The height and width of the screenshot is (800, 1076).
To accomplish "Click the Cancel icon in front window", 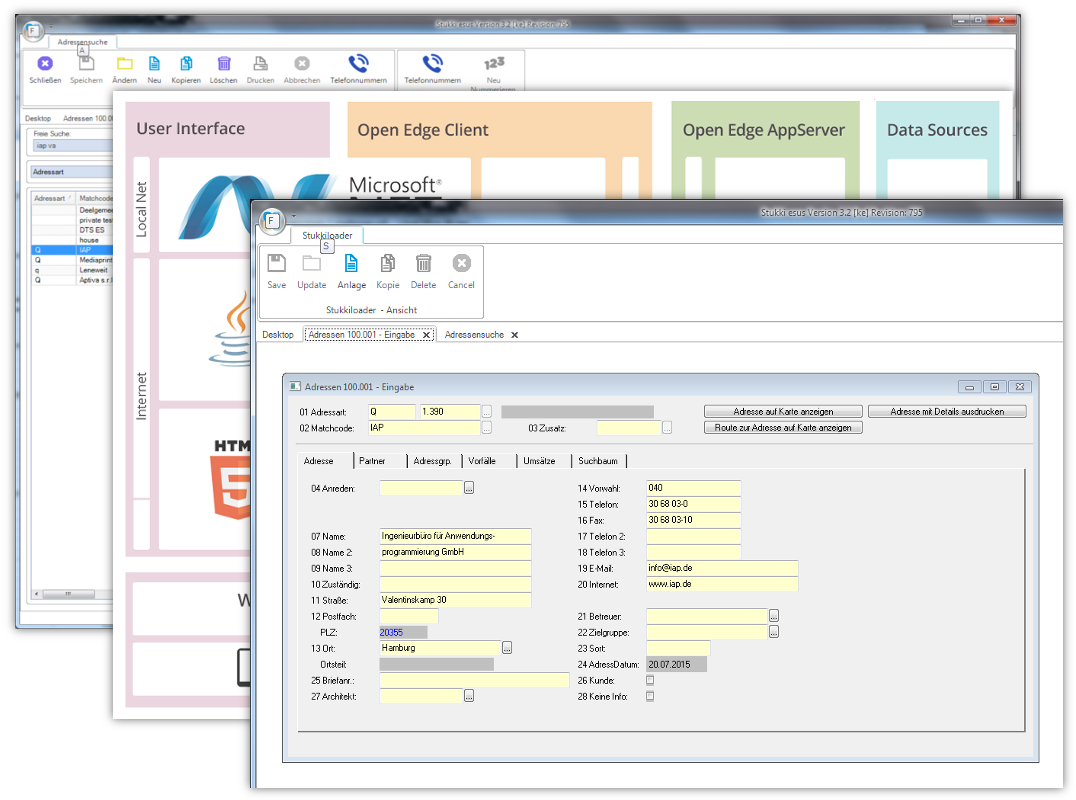I will click(461, 263).
